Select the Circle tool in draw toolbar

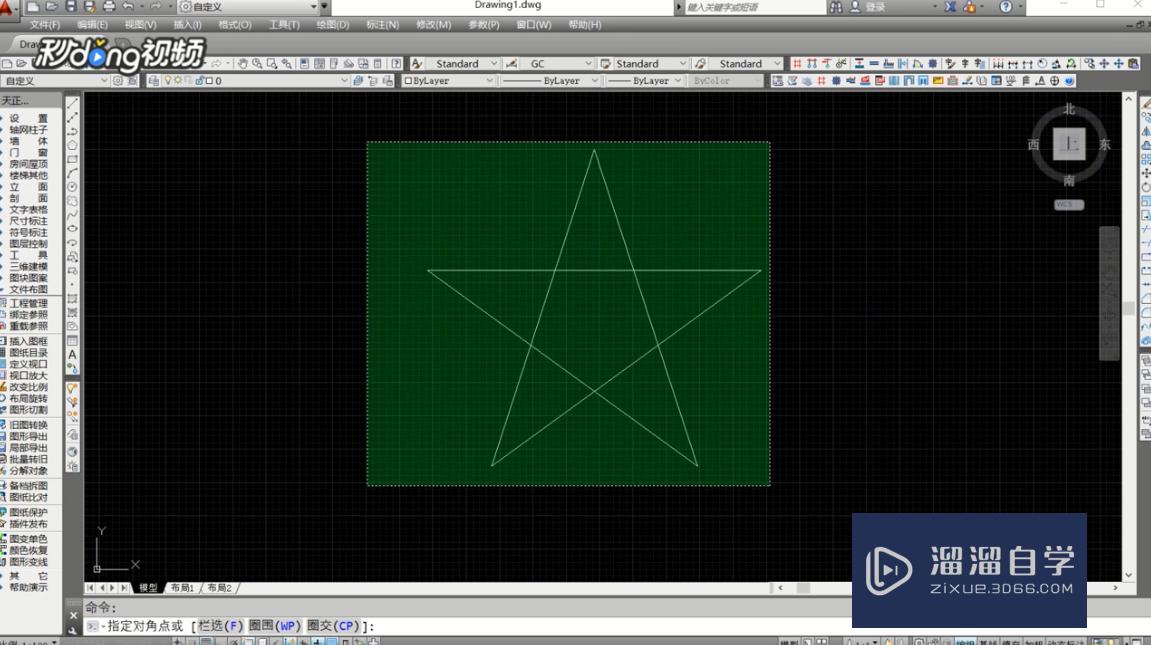(x=73, y=187)
